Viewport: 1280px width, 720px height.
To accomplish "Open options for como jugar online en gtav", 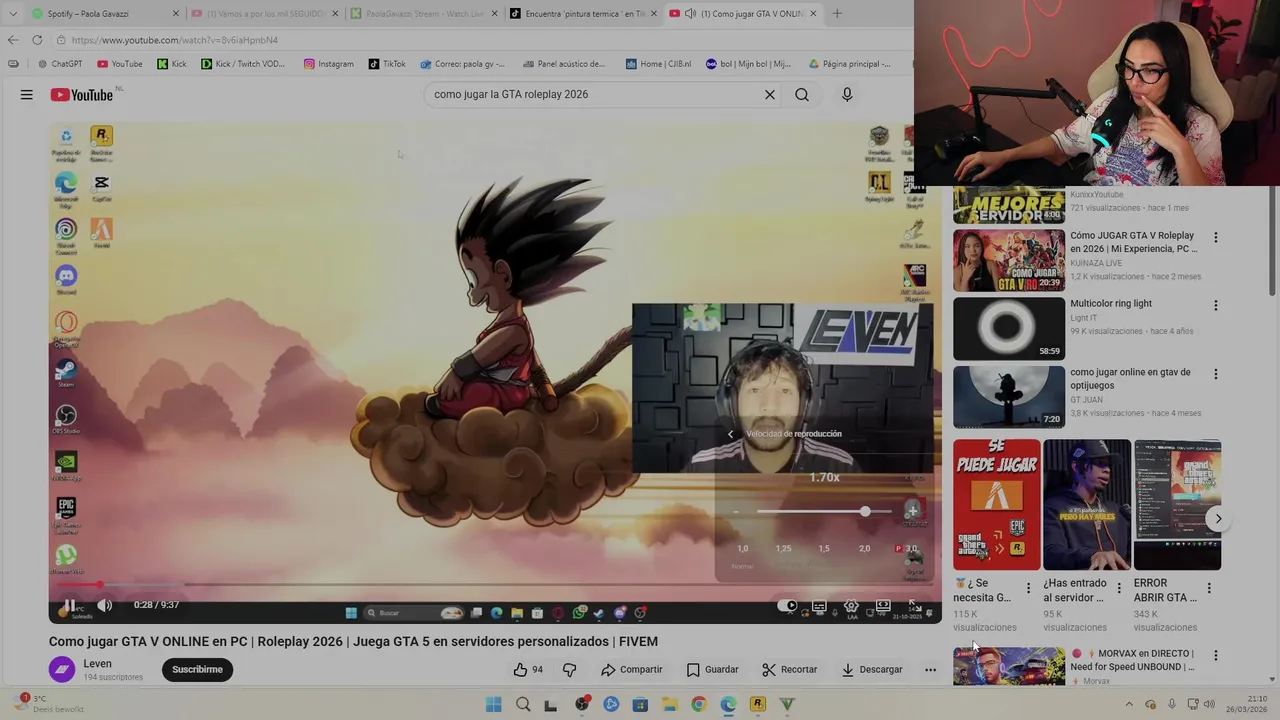I will tap(1216, 374).
